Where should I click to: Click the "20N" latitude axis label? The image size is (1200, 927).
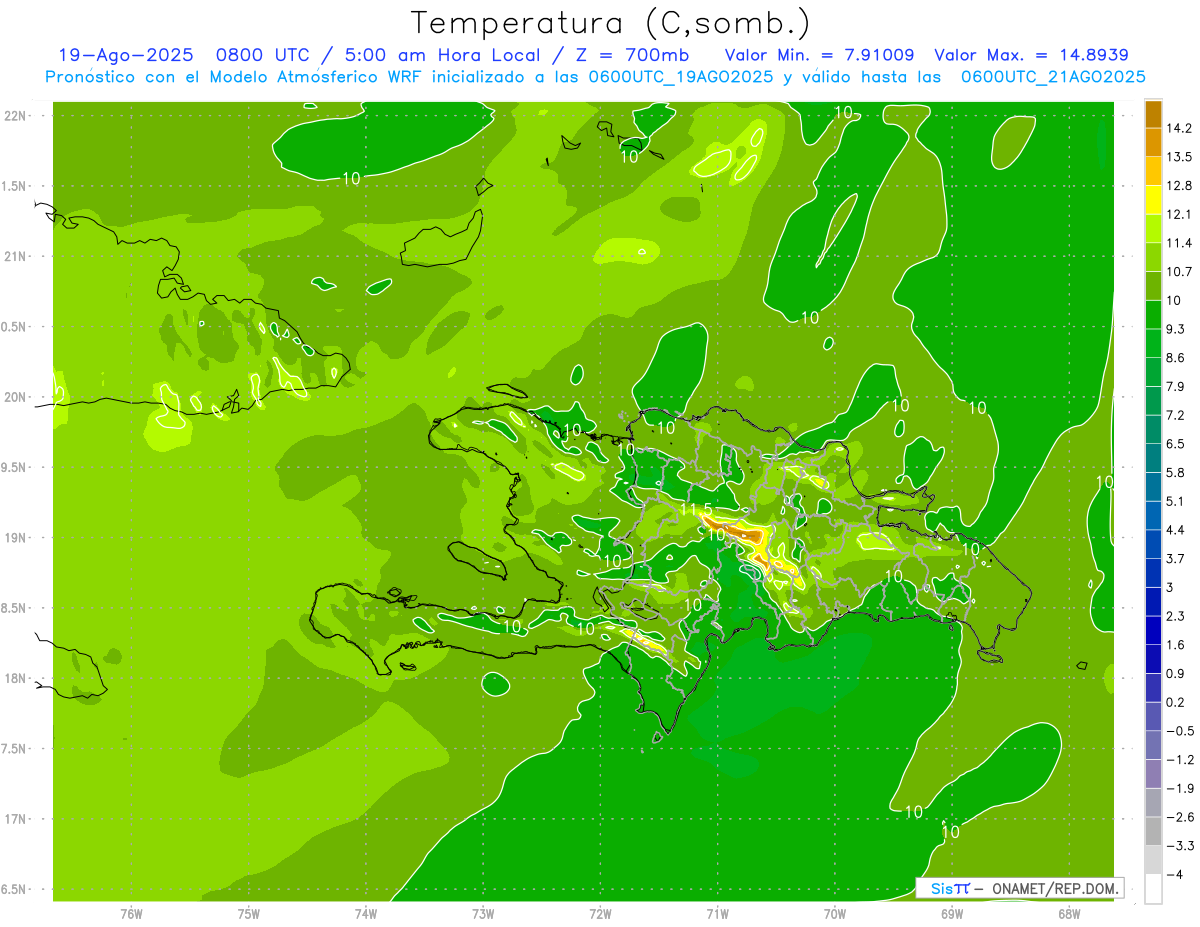16,397
